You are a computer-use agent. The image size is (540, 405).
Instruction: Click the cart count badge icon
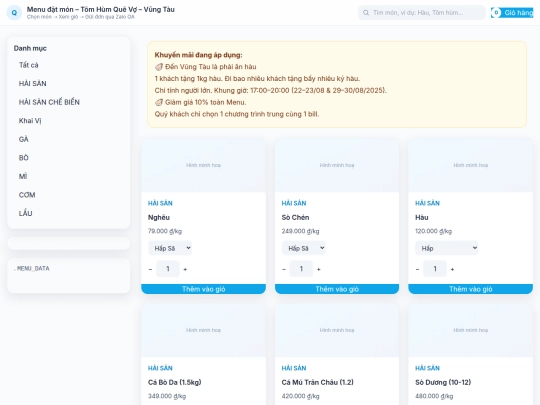(496, 13)
